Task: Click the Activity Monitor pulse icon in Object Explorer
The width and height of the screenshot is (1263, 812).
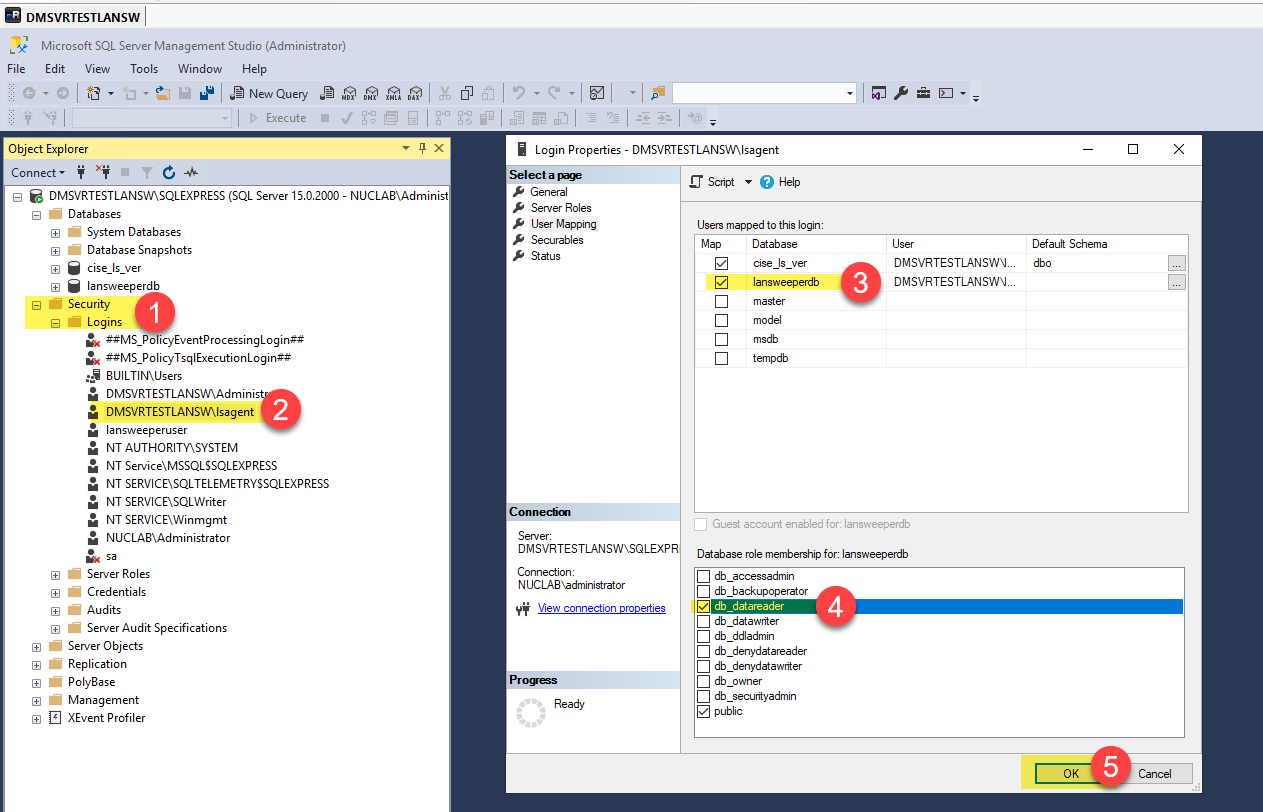Action: 190,172
